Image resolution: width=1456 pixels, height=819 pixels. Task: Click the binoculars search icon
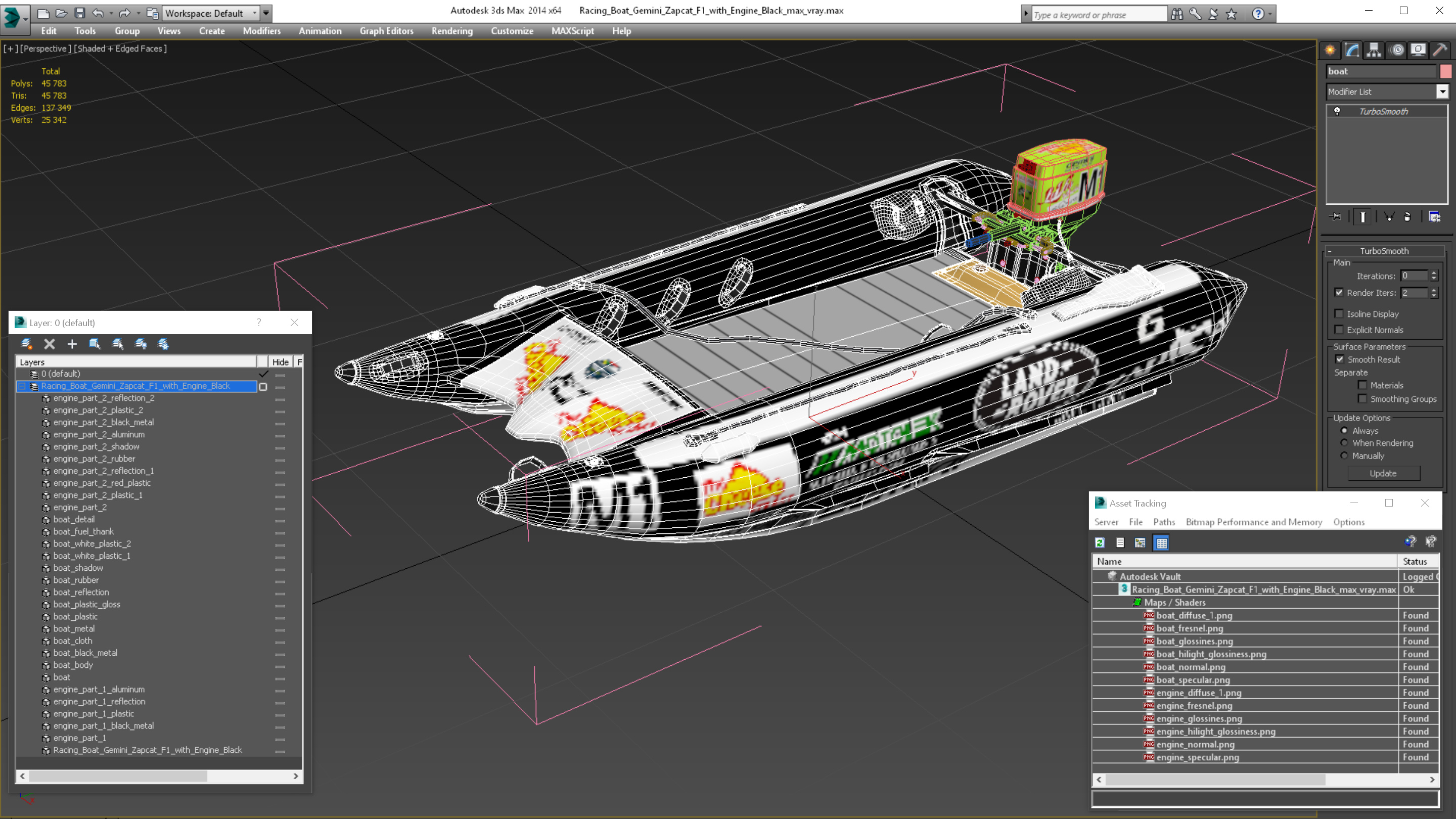point(1177,14)
